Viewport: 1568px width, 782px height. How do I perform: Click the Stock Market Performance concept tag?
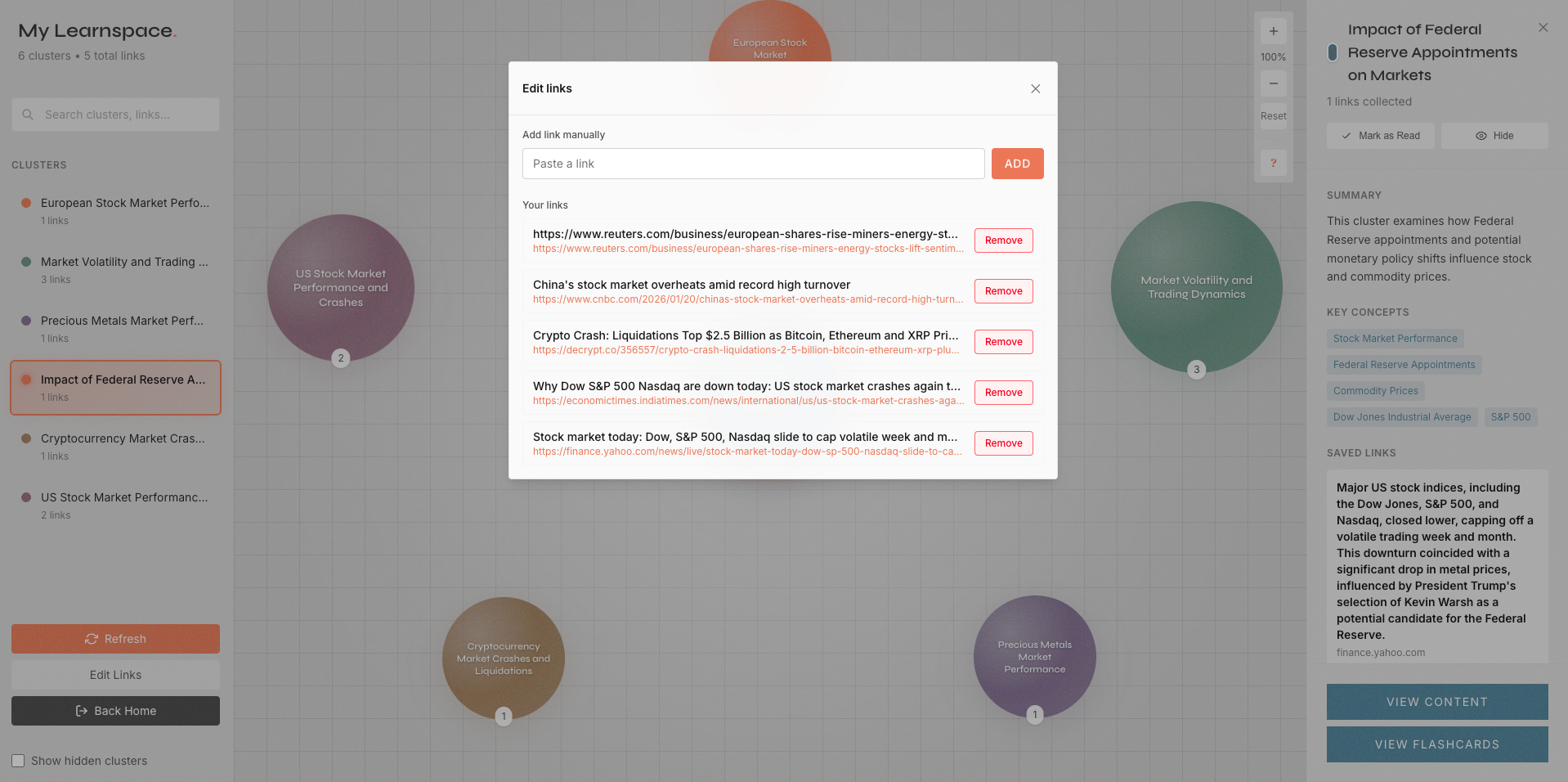(x=1395, y=339)
